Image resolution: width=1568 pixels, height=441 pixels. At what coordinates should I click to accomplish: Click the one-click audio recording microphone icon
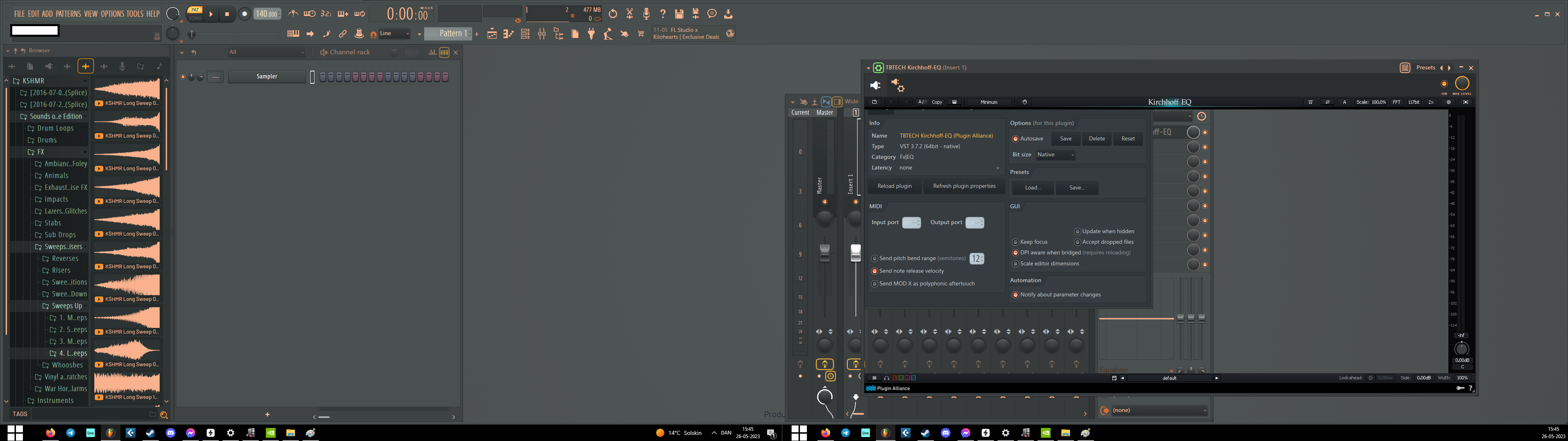pos(646,13)
